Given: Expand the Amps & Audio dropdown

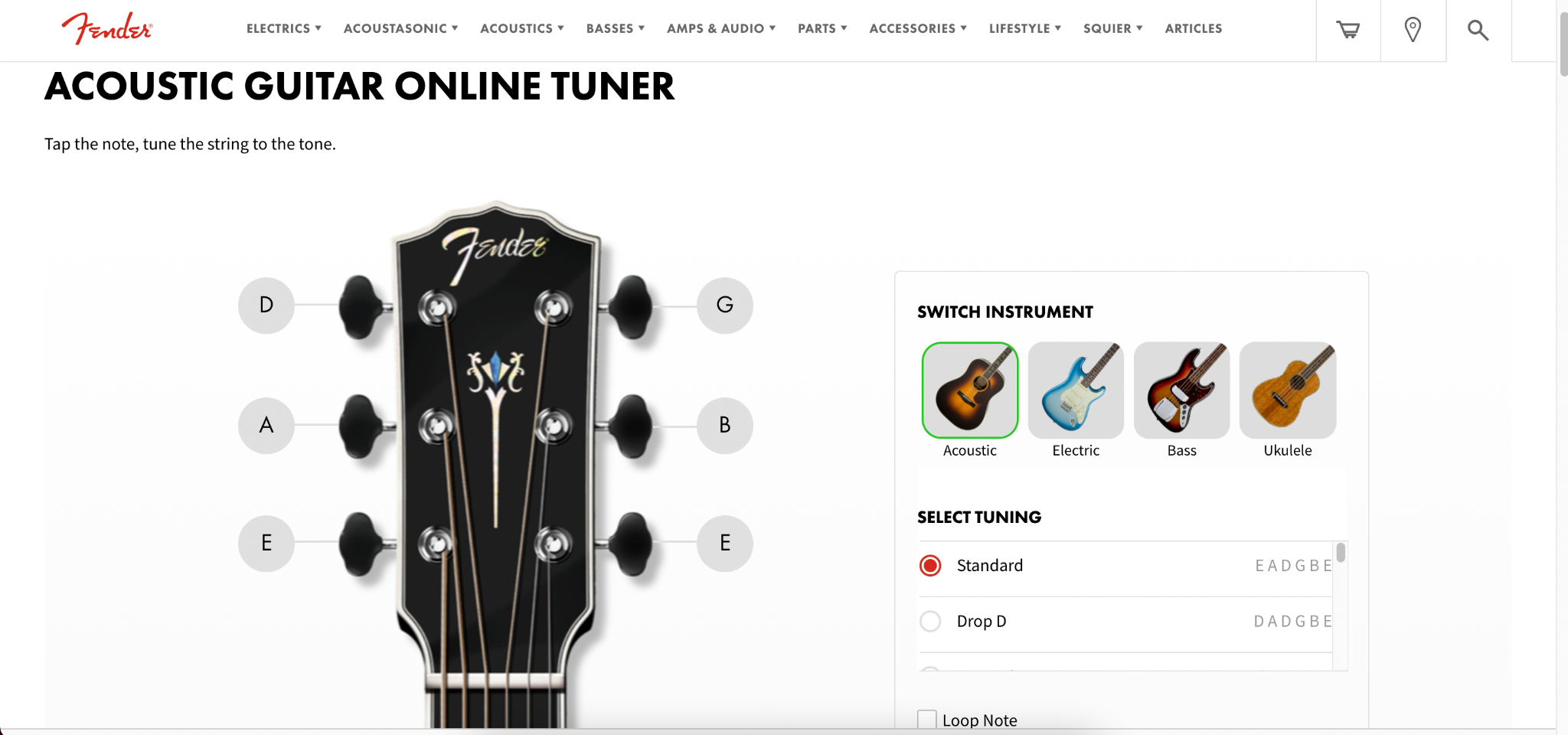Looking at the screenshot, I should click(721, 28).
